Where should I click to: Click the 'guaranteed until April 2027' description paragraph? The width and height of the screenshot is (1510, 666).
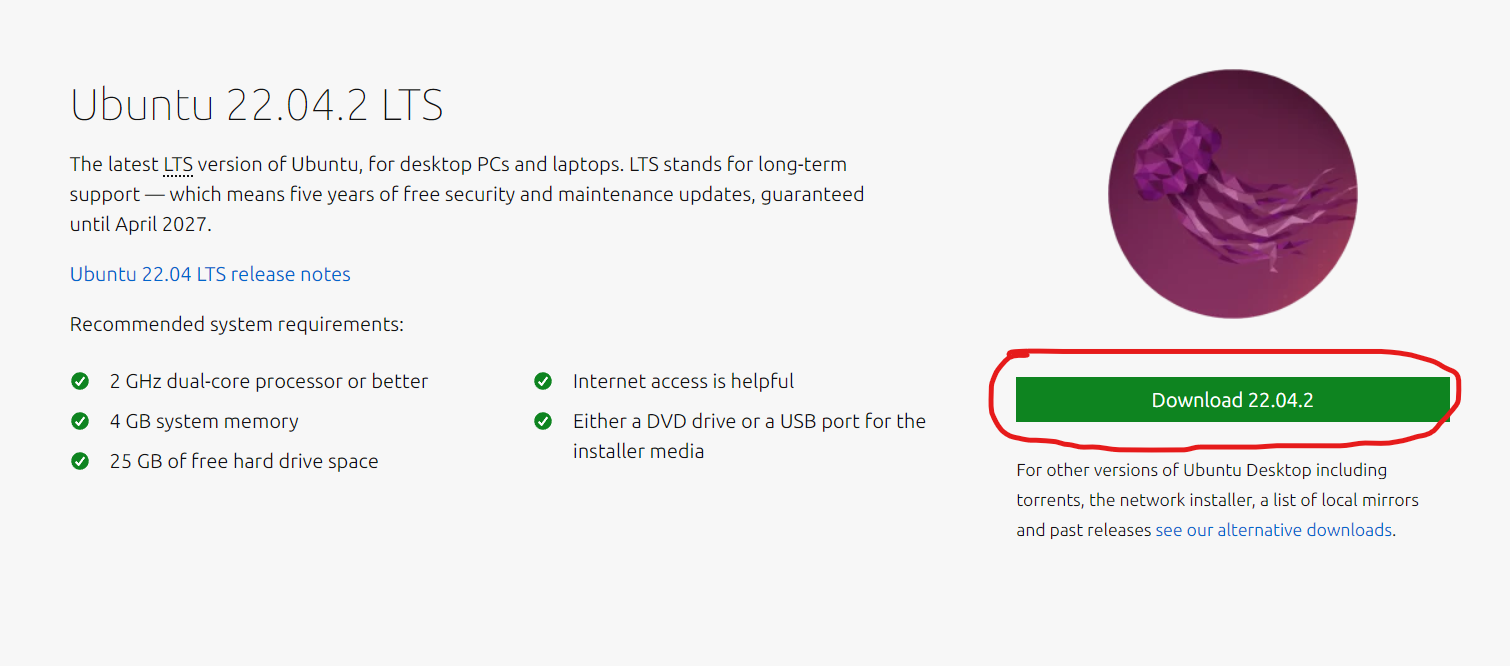click(467, 194)
